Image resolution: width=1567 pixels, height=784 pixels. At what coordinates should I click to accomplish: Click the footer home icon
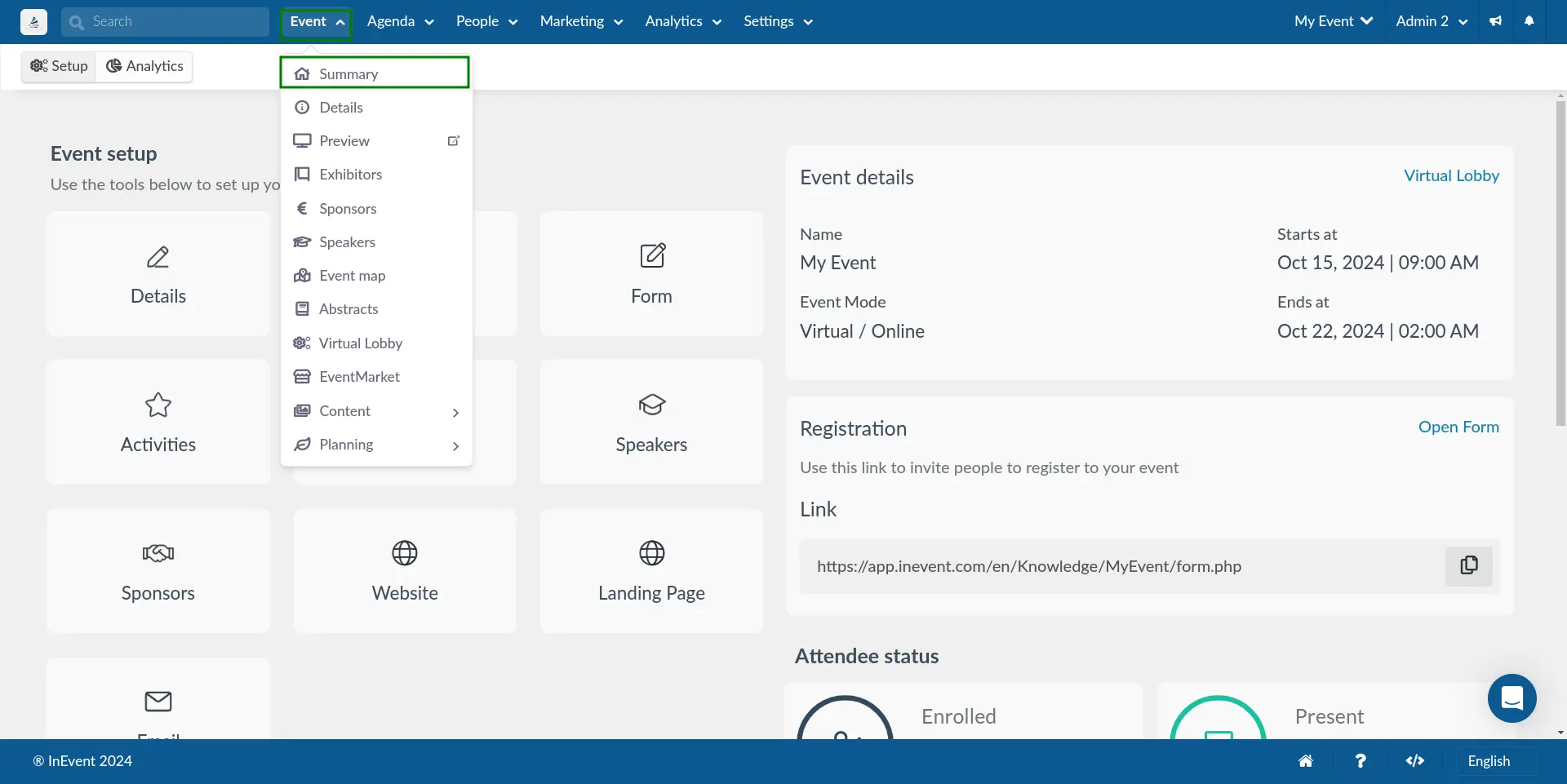pyautogui.click(x=1306, y=761)
